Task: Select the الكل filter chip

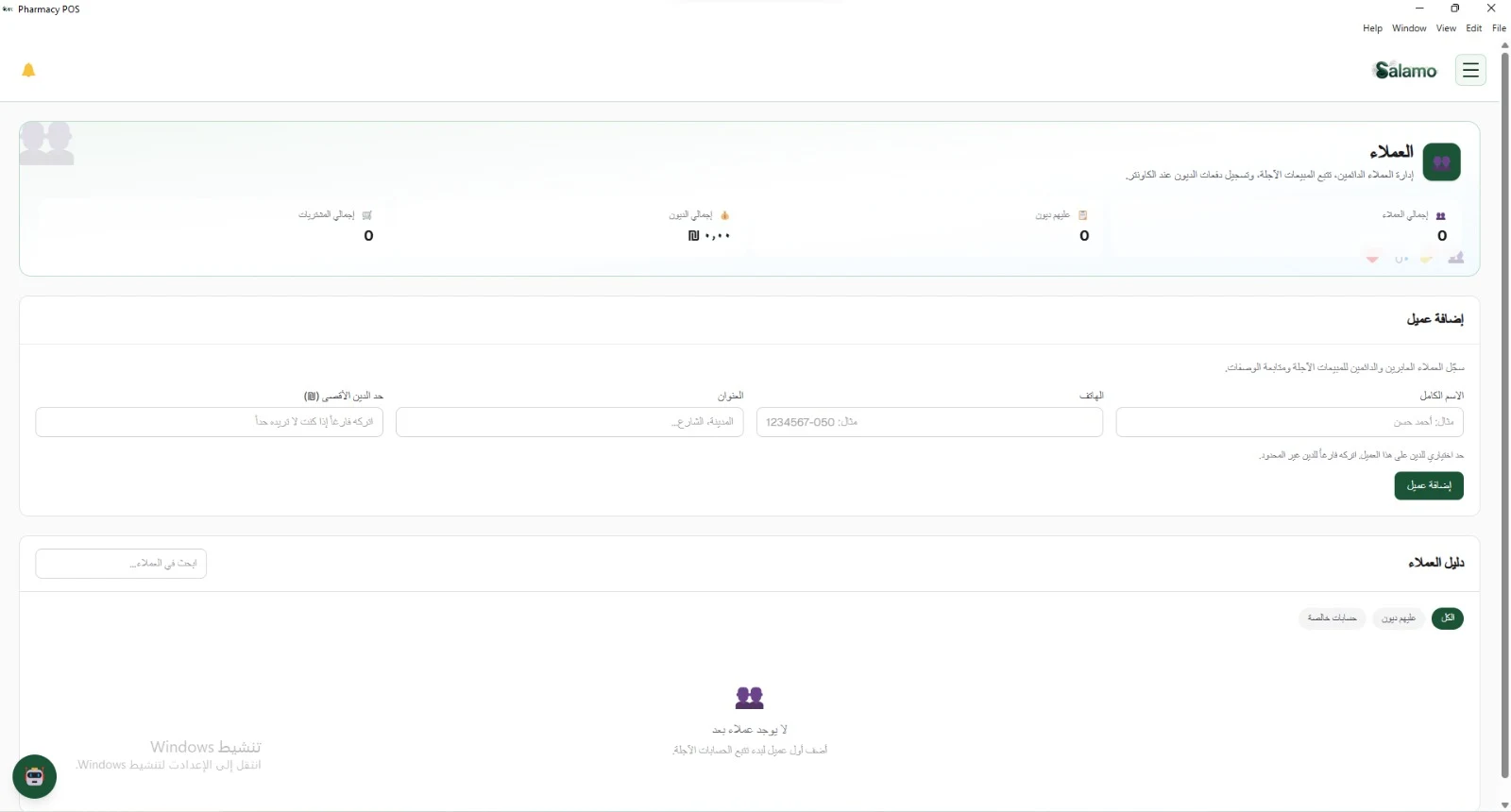Action: tap(1448, 618)
